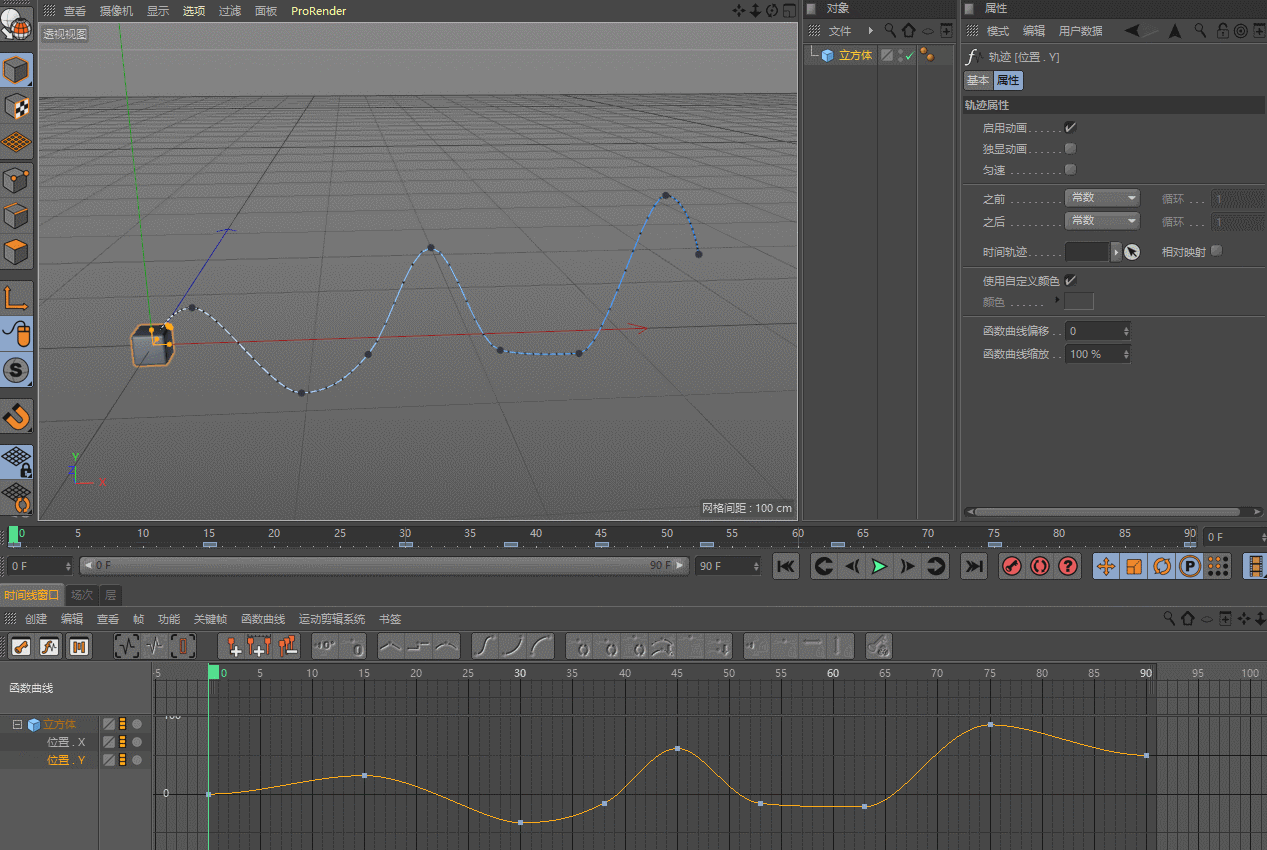Switch to polygons mode orange-faced cube icon
1267x850 pixels.
pos(16,252)
